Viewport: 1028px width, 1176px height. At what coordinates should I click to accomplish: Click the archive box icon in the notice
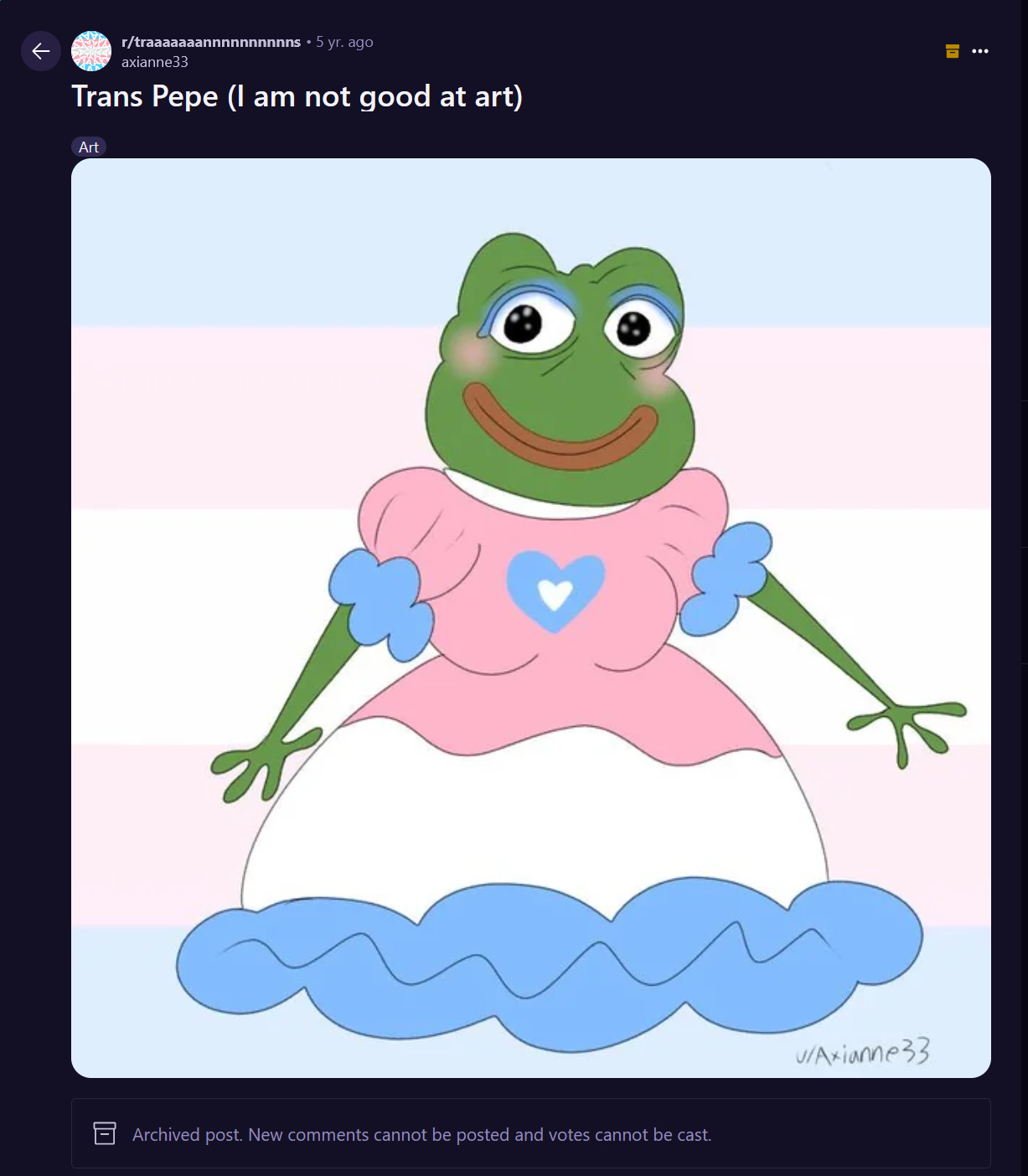[105, 1133]
